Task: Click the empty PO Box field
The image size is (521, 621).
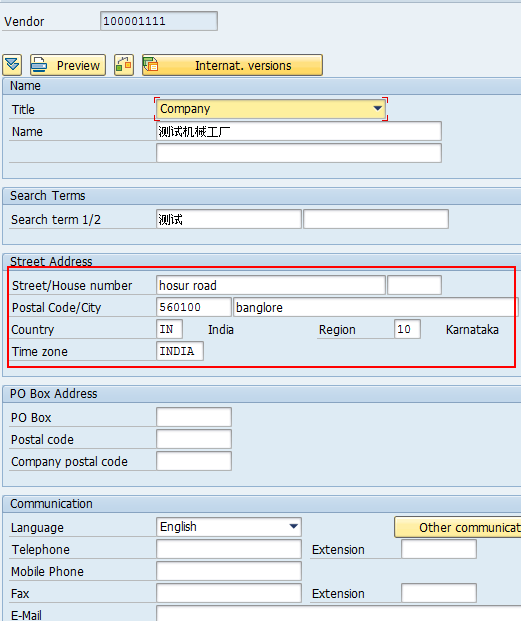Action: (x=194, y=417)
